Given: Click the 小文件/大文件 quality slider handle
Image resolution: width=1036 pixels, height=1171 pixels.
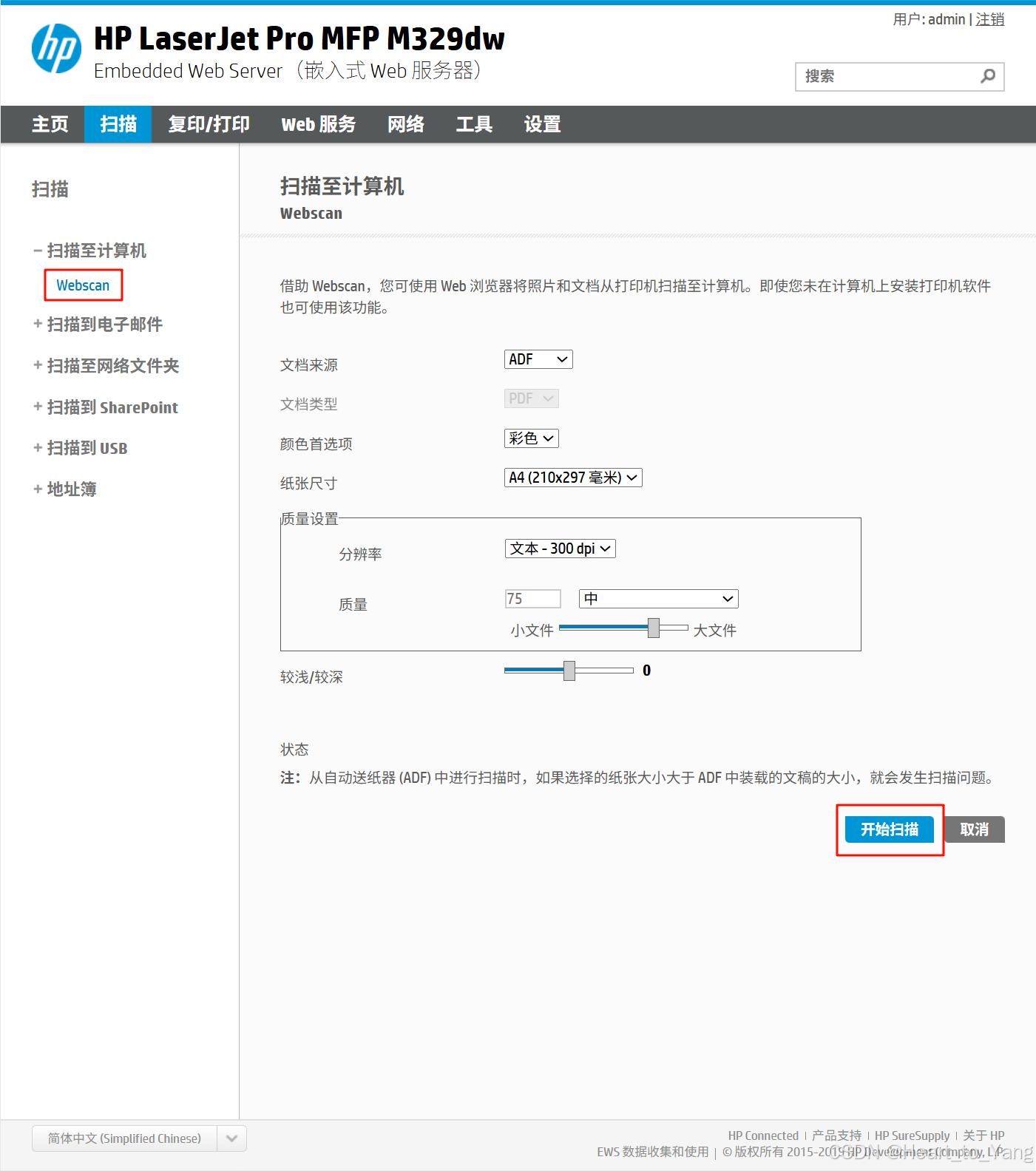Looking at the screenshot, I should [654, 628].
